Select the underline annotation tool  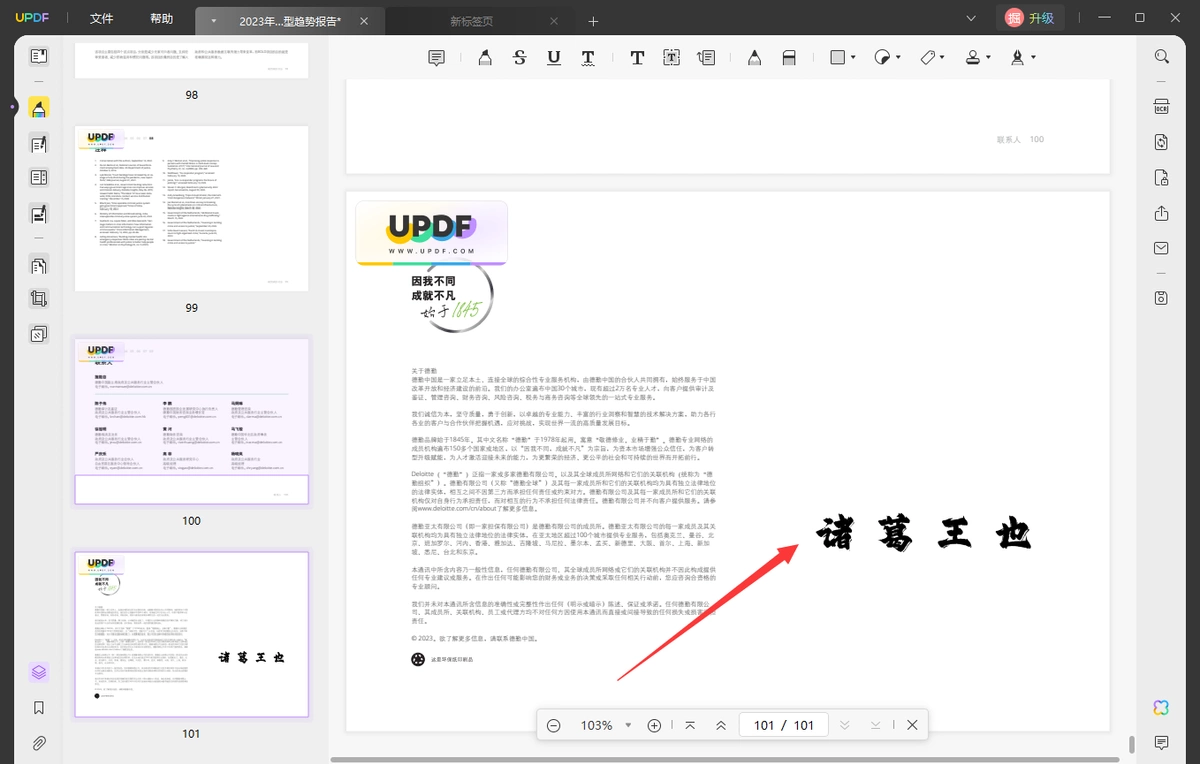click(x=554, y=58)
